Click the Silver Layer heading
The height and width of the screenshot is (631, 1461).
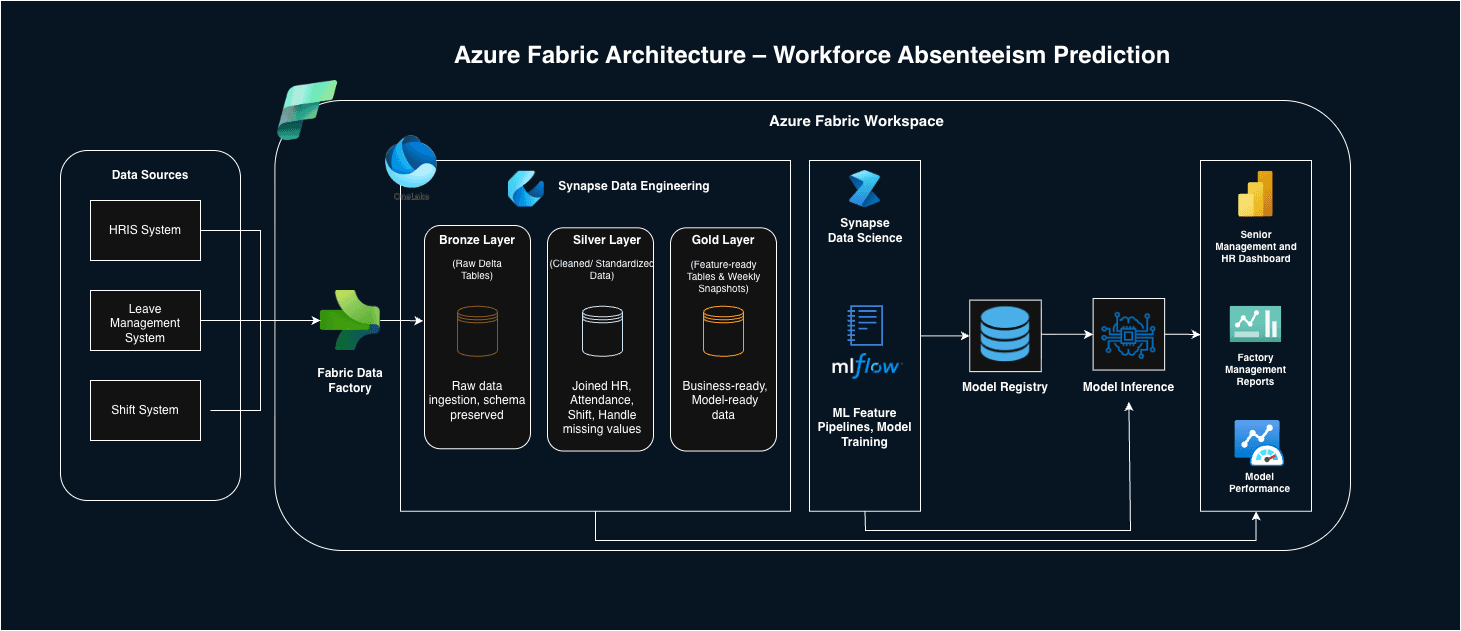point(607,240)
